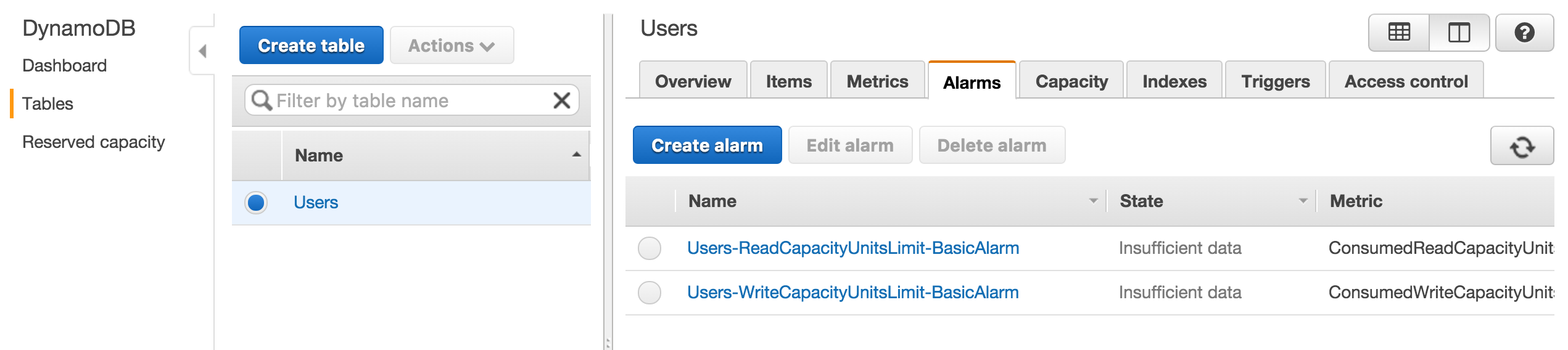Screen dimensions: 1568x350
Task: Open the help question mark icon
Action: (1524, 33)
